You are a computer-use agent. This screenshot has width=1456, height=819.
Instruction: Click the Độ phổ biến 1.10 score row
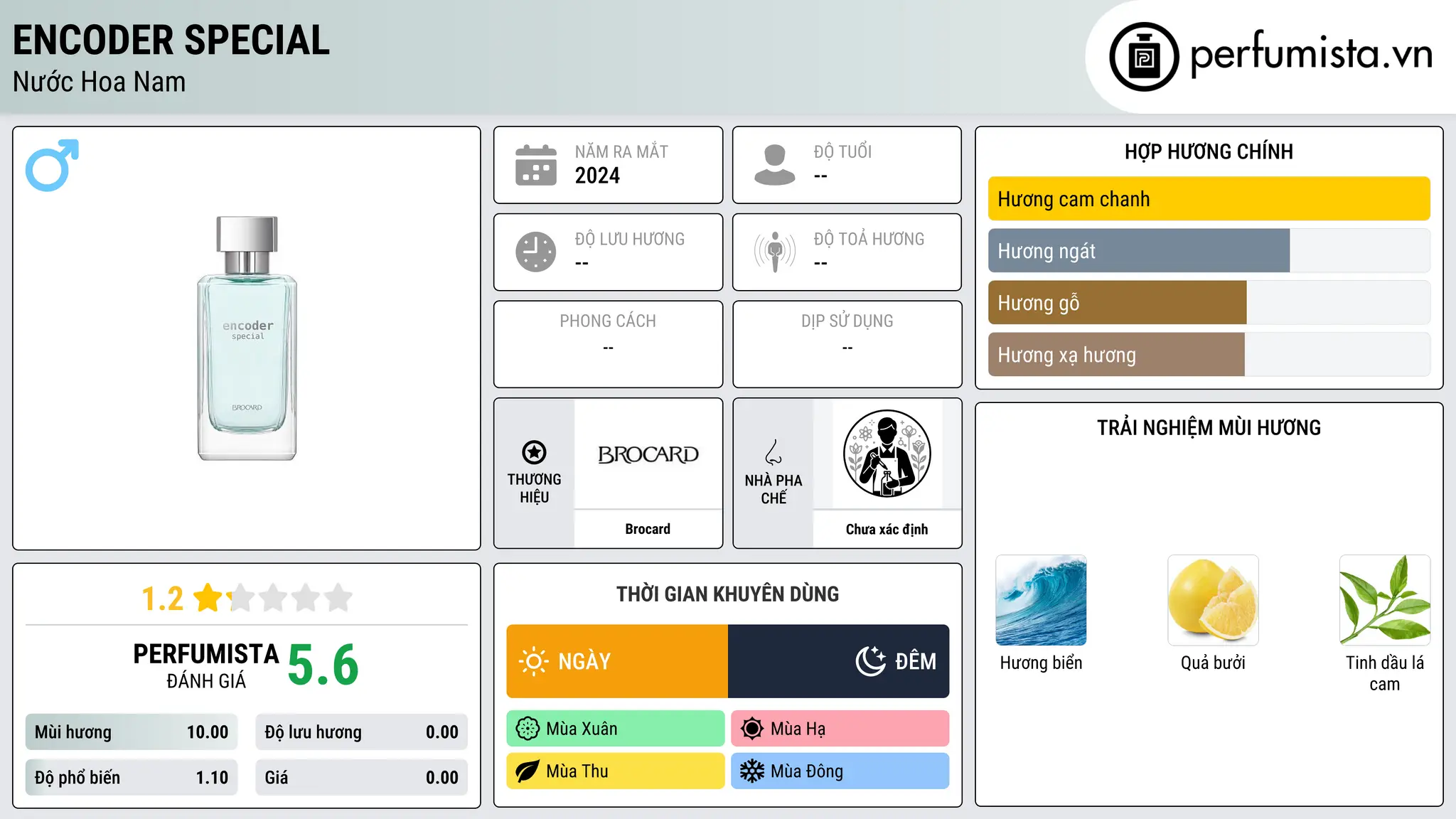tap(132, 778)
